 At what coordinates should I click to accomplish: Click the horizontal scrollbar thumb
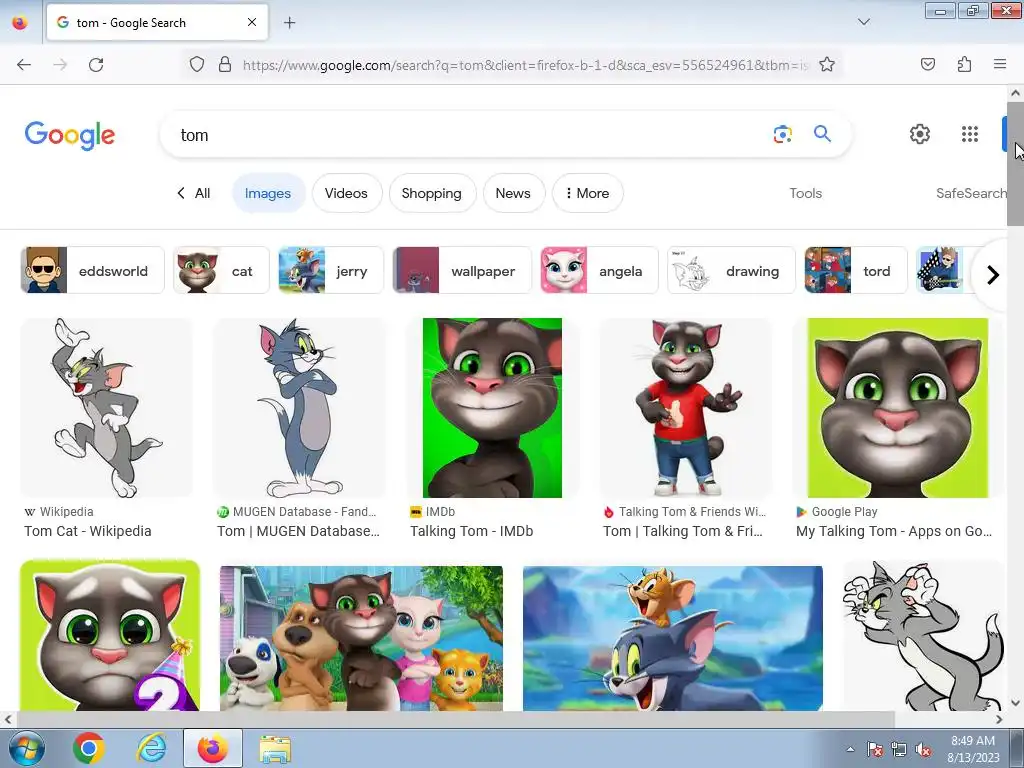[455, 719]
